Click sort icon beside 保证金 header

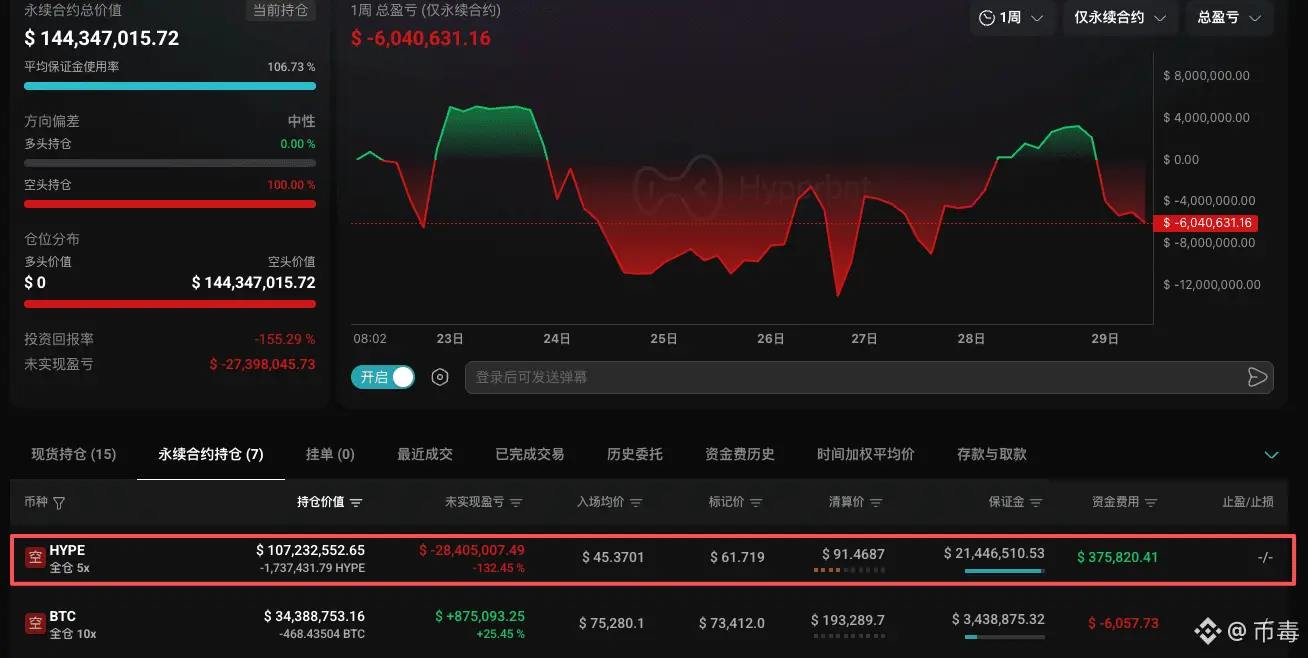point(1036,503)
